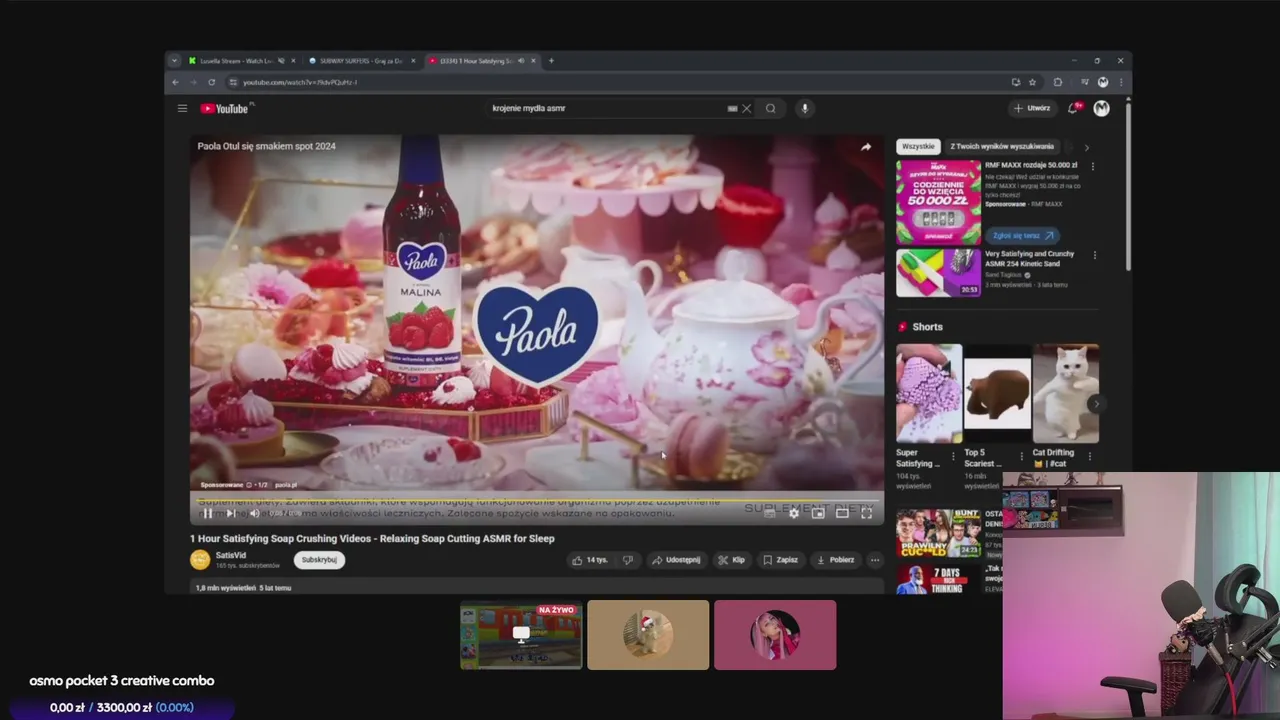Open the Cat Drifting short
1280x720 pixels.
pos(1065,394)
